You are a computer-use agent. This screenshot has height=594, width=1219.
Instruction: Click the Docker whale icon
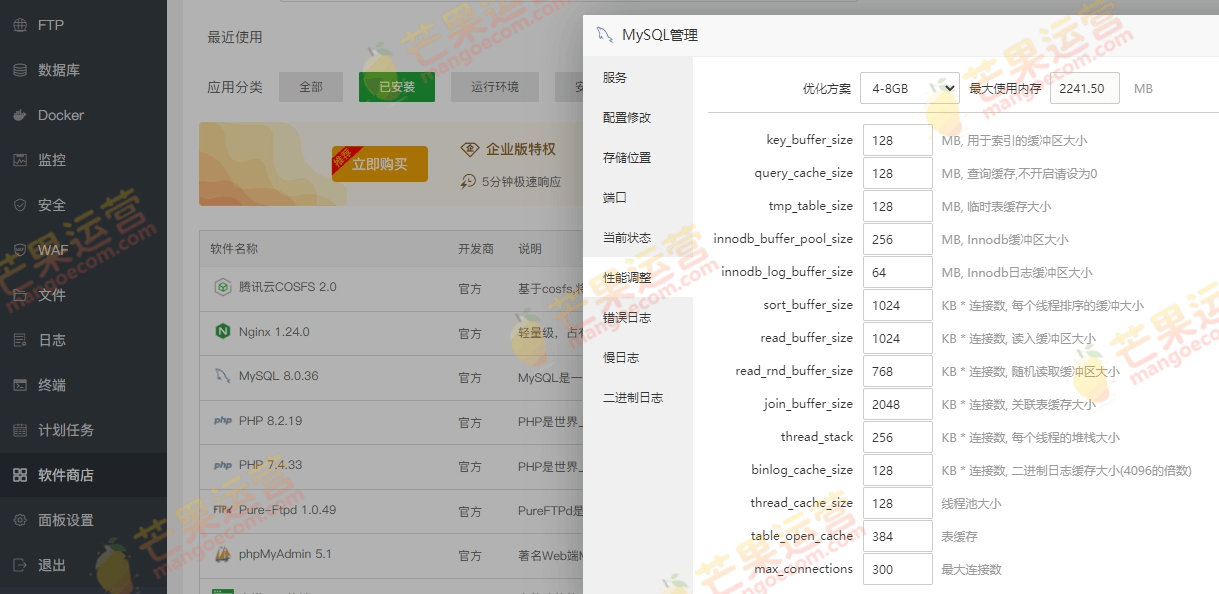[20, 115]
